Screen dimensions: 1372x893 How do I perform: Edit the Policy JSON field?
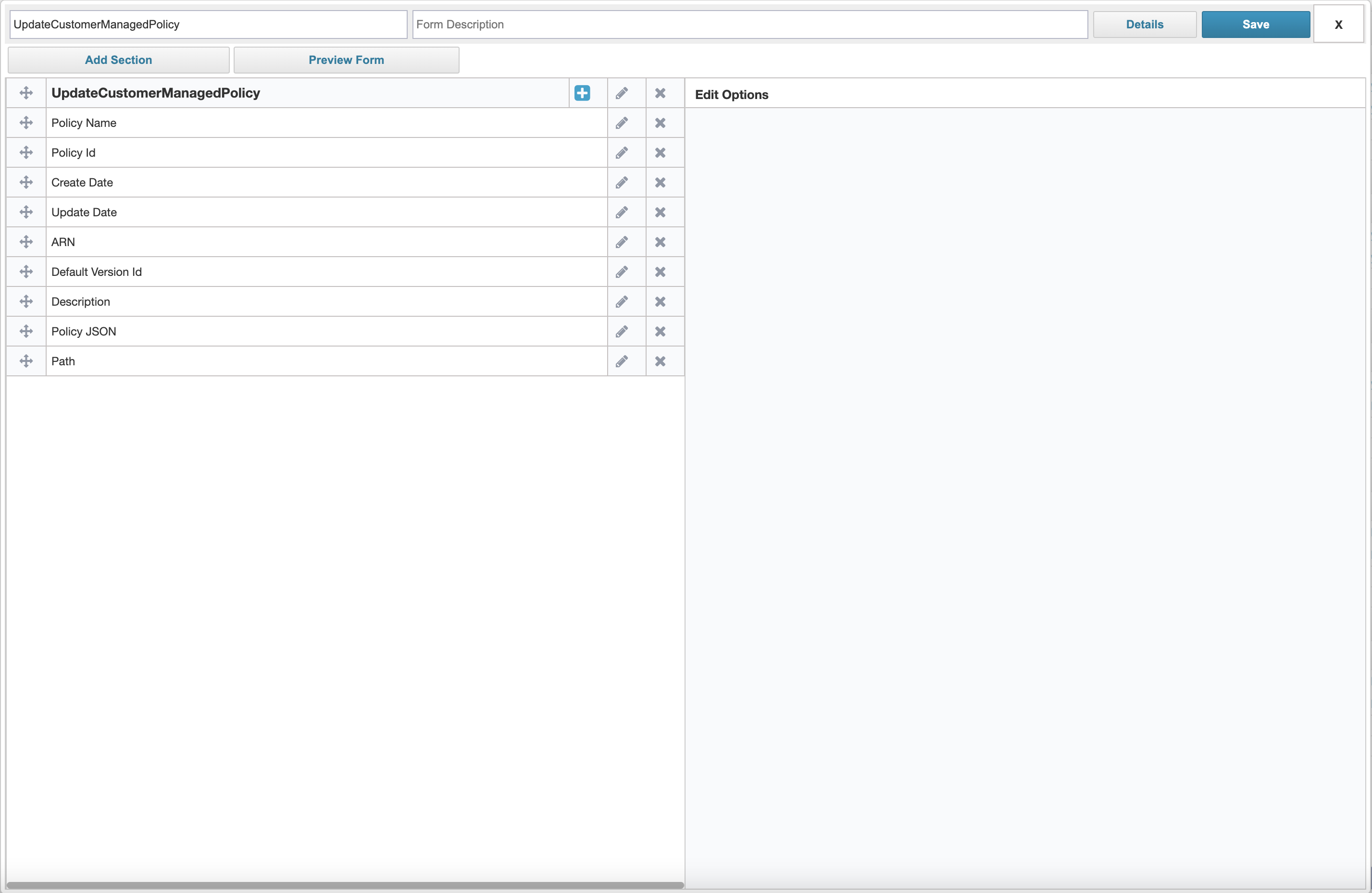click(x=622, y=332)
